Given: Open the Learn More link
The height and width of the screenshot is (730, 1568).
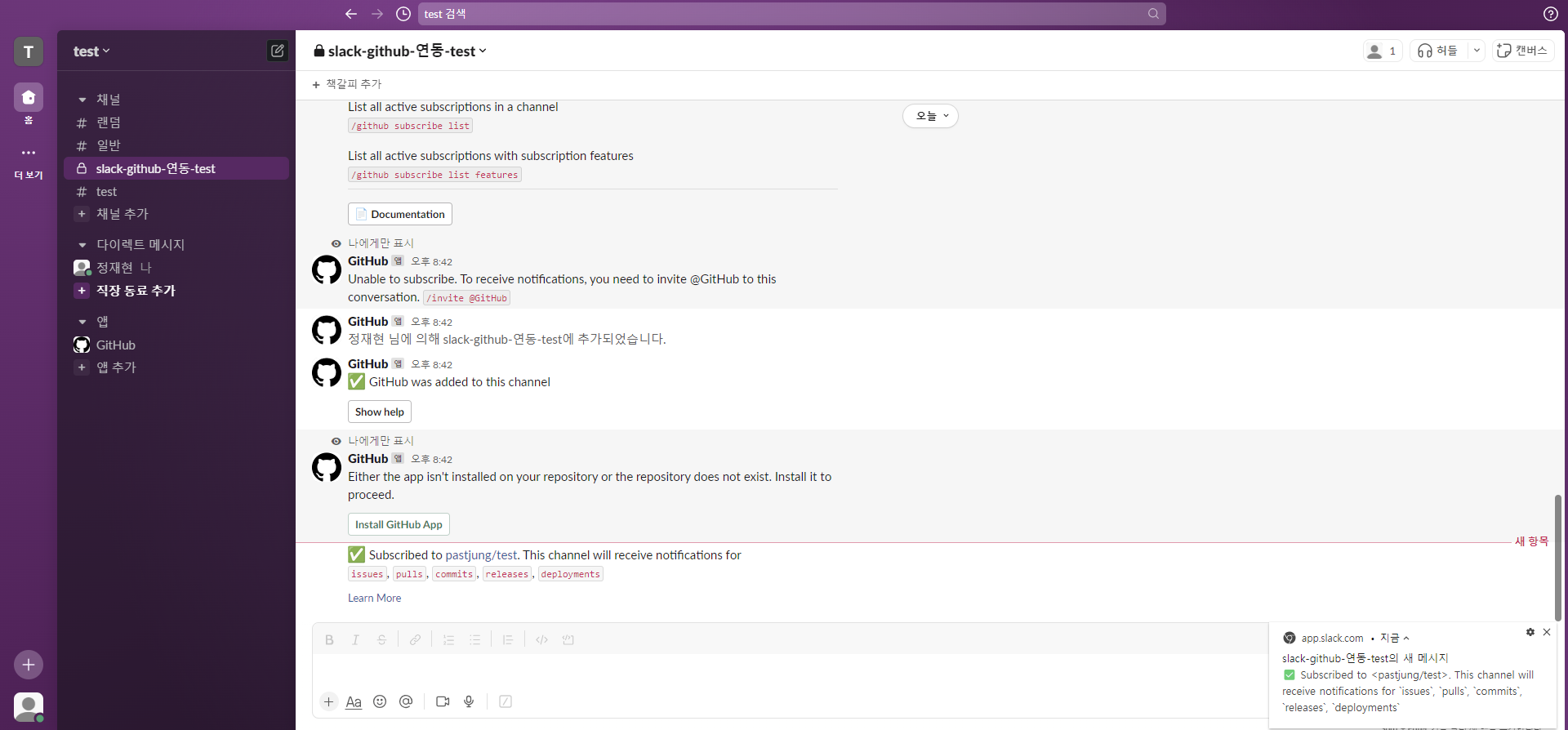Looking at the screenshot, I should coord(374,599).
